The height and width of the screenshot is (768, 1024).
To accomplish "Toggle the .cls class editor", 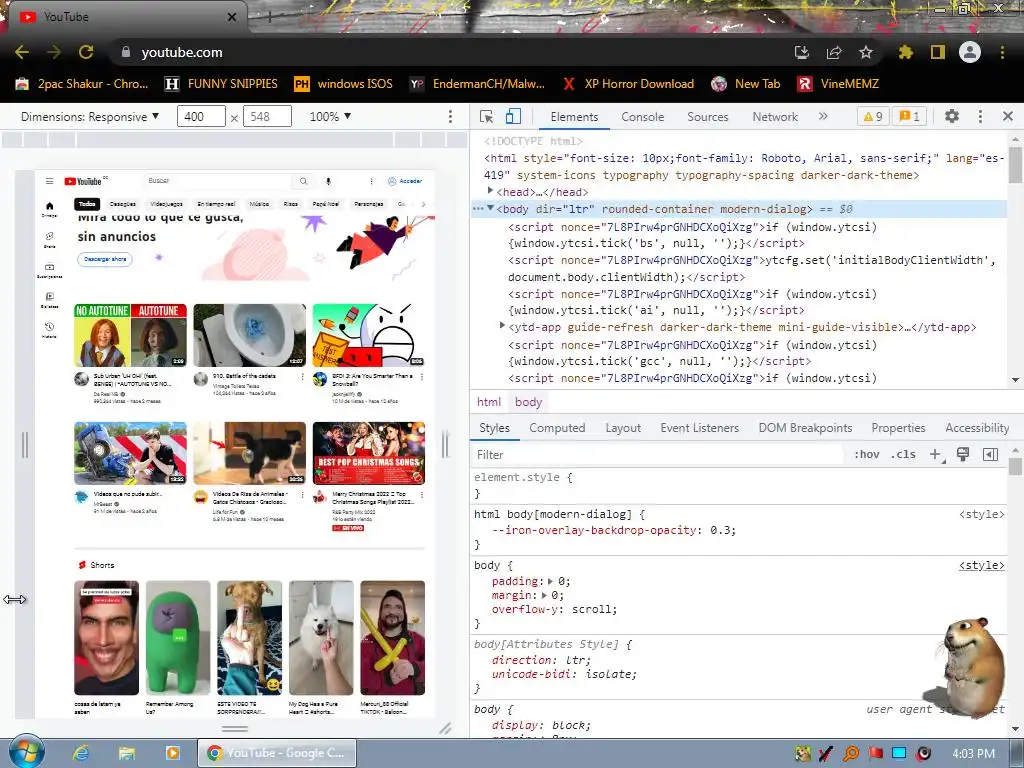I will click(x=903, y=455).
